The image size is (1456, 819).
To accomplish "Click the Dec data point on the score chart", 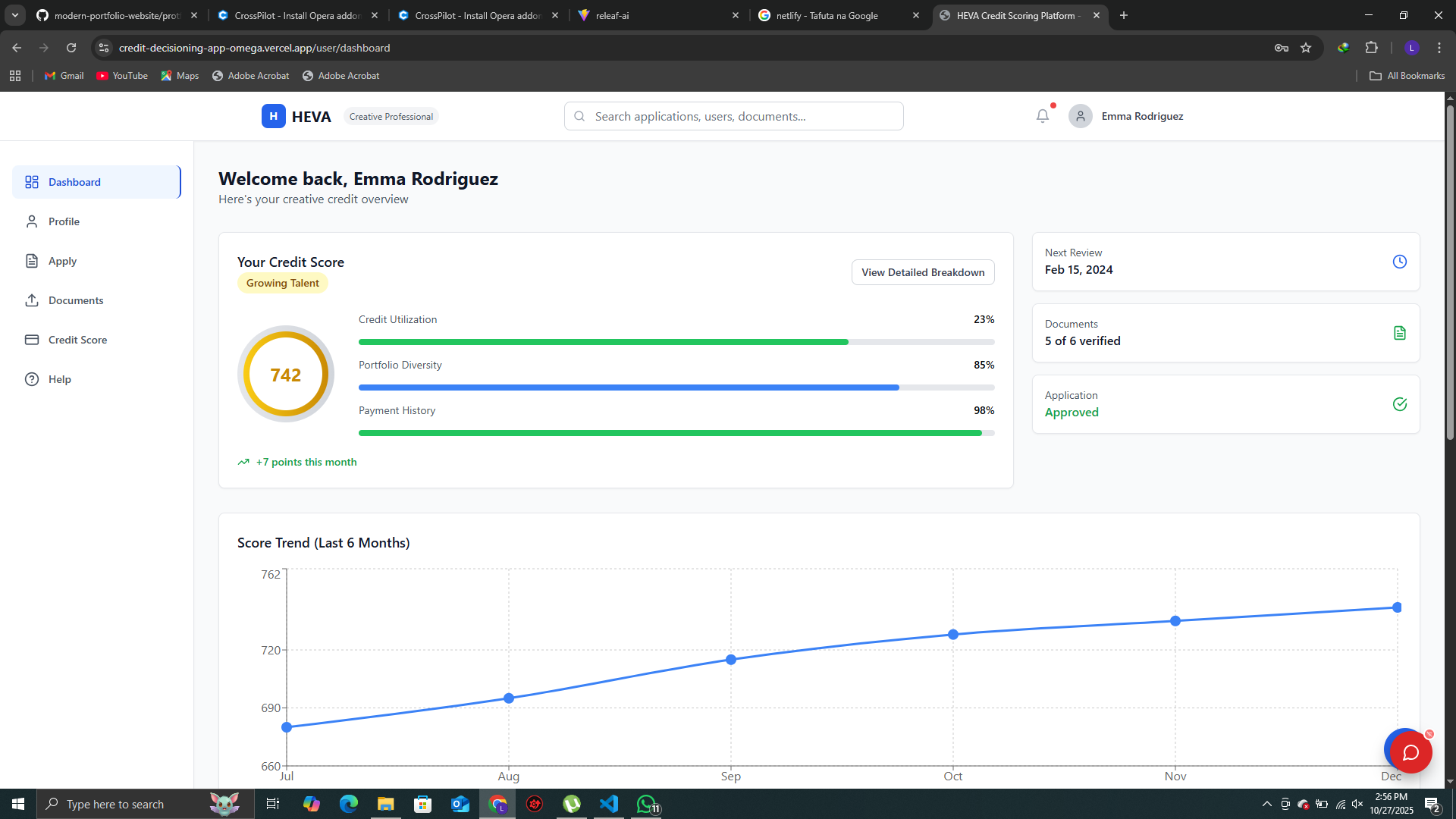I will [1397, 607].
